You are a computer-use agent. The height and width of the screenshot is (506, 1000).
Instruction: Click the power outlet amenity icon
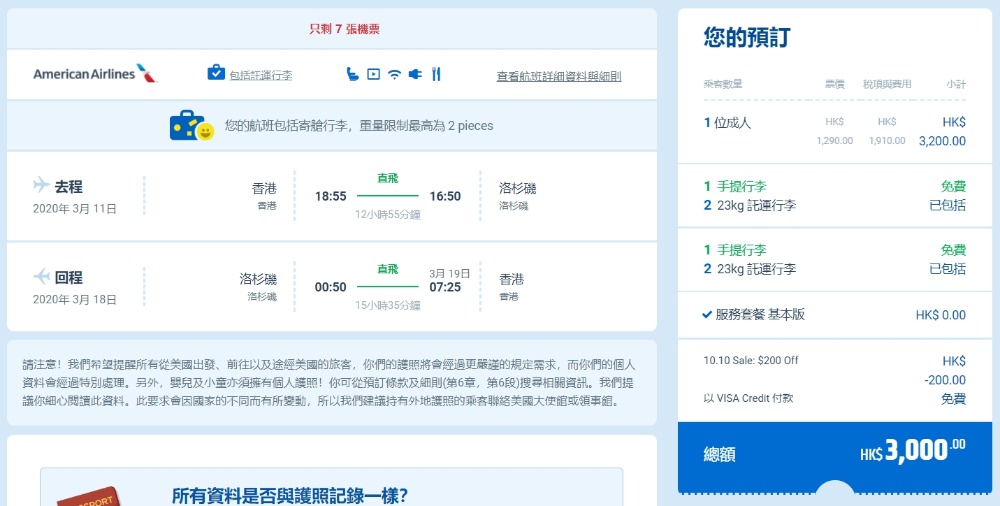(x=415, y=74)
